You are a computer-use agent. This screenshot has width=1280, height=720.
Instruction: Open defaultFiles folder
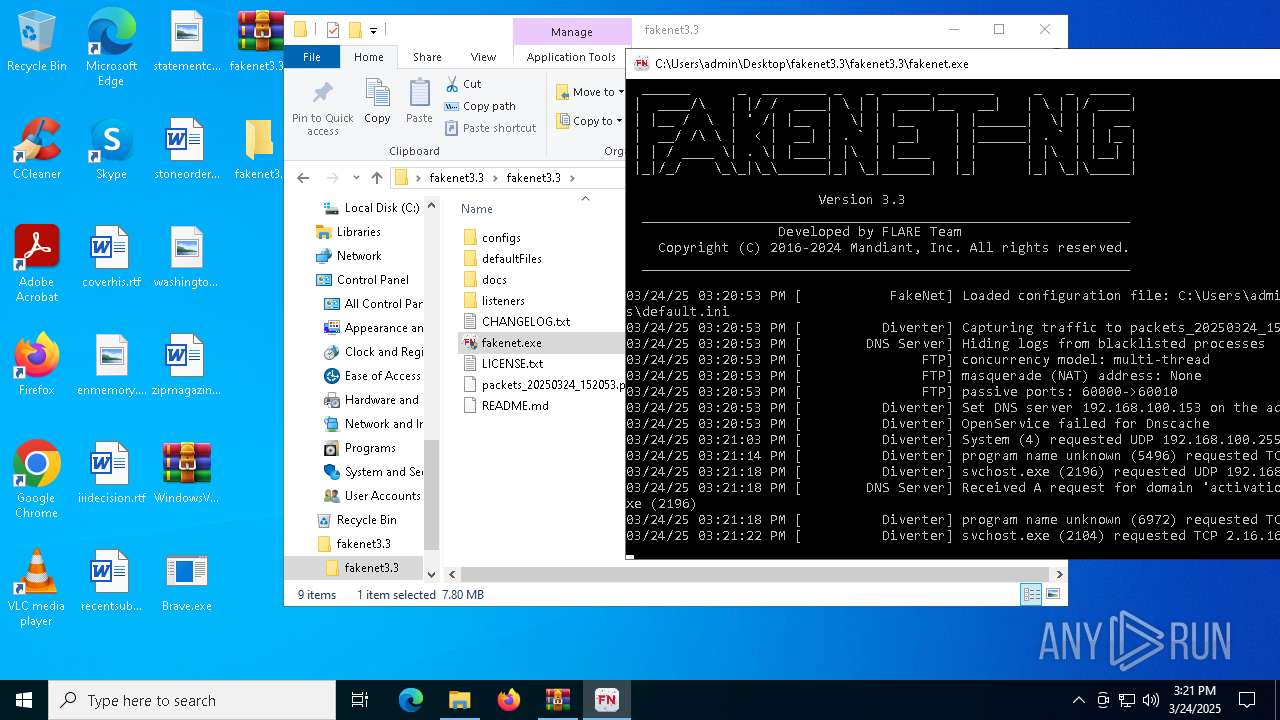click(502, 259)
